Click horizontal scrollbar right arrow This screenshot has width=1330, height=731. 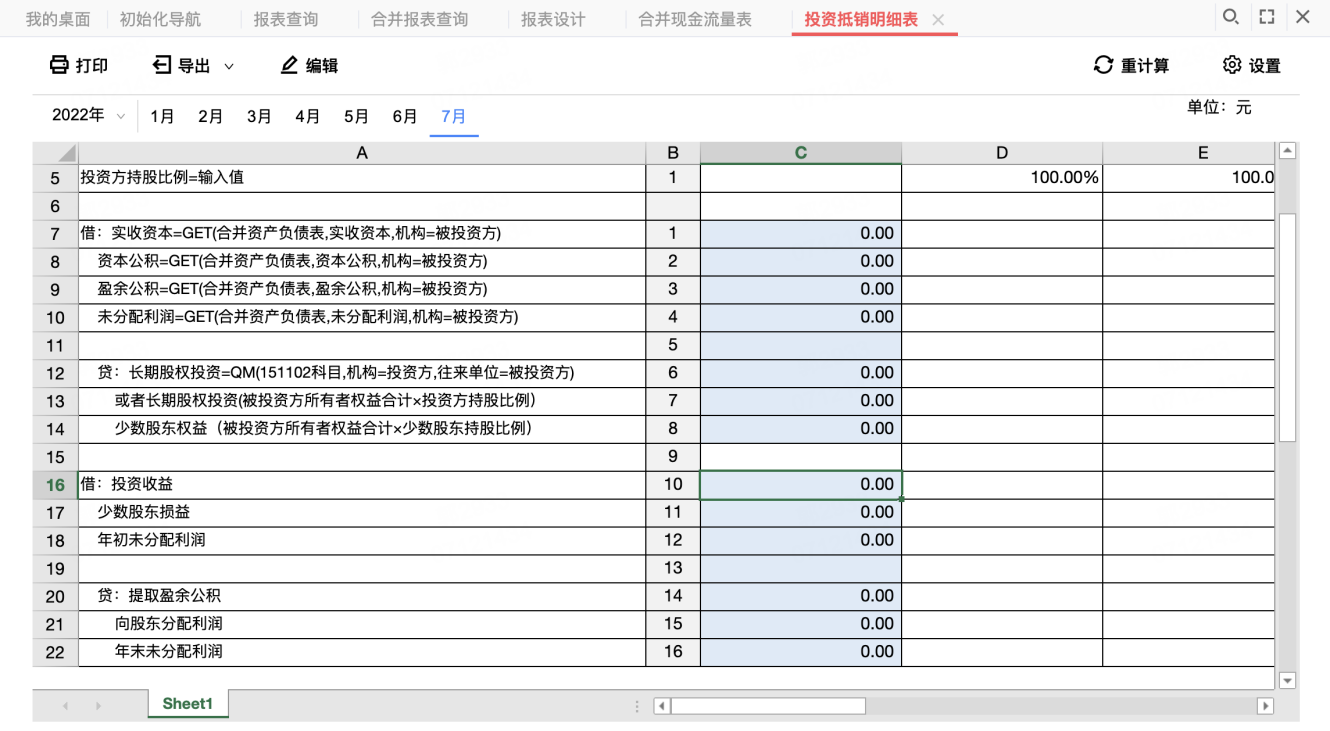click(x=1266, y=706)
